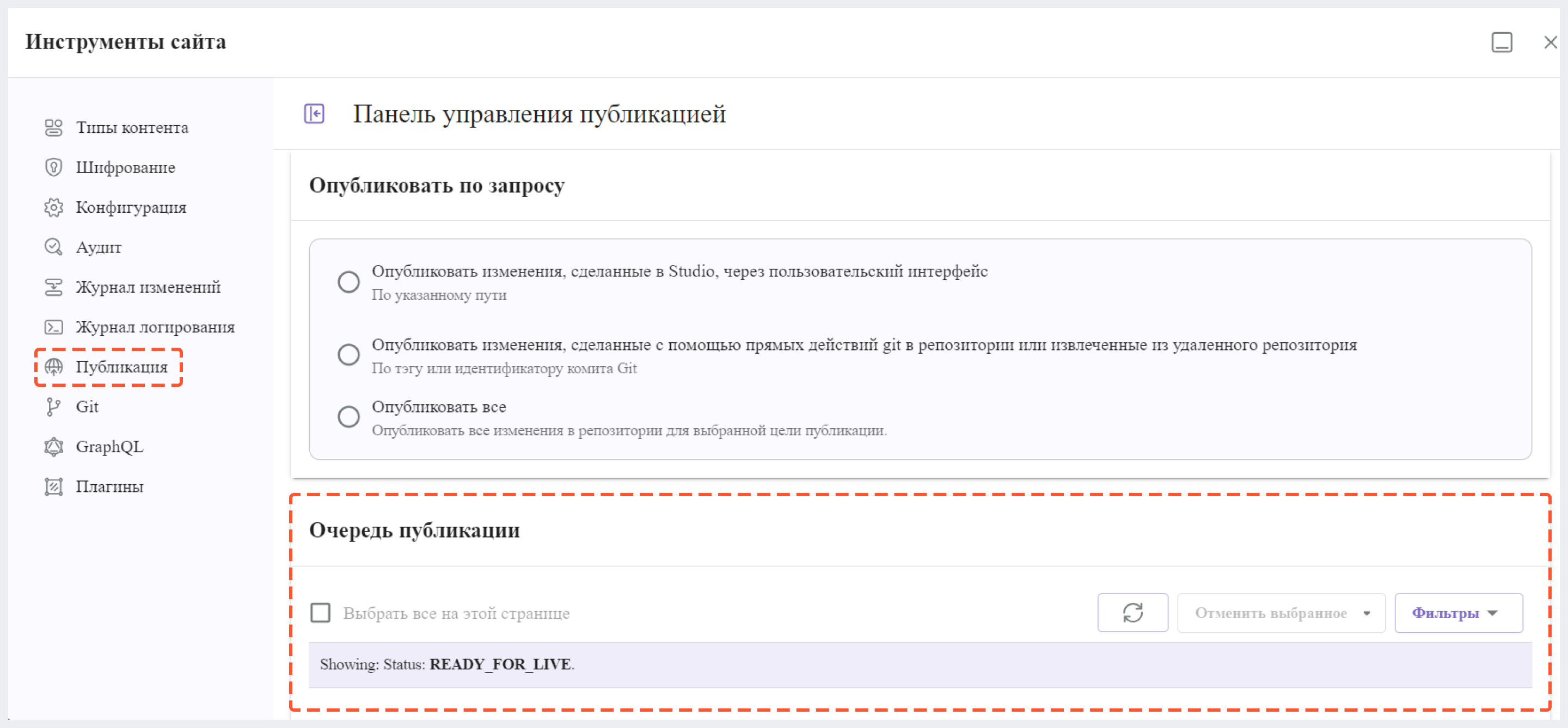Click the Плагины icon in sidebar
The image size is (1568, 728).
pyautogui.click(x=53, y=486)
